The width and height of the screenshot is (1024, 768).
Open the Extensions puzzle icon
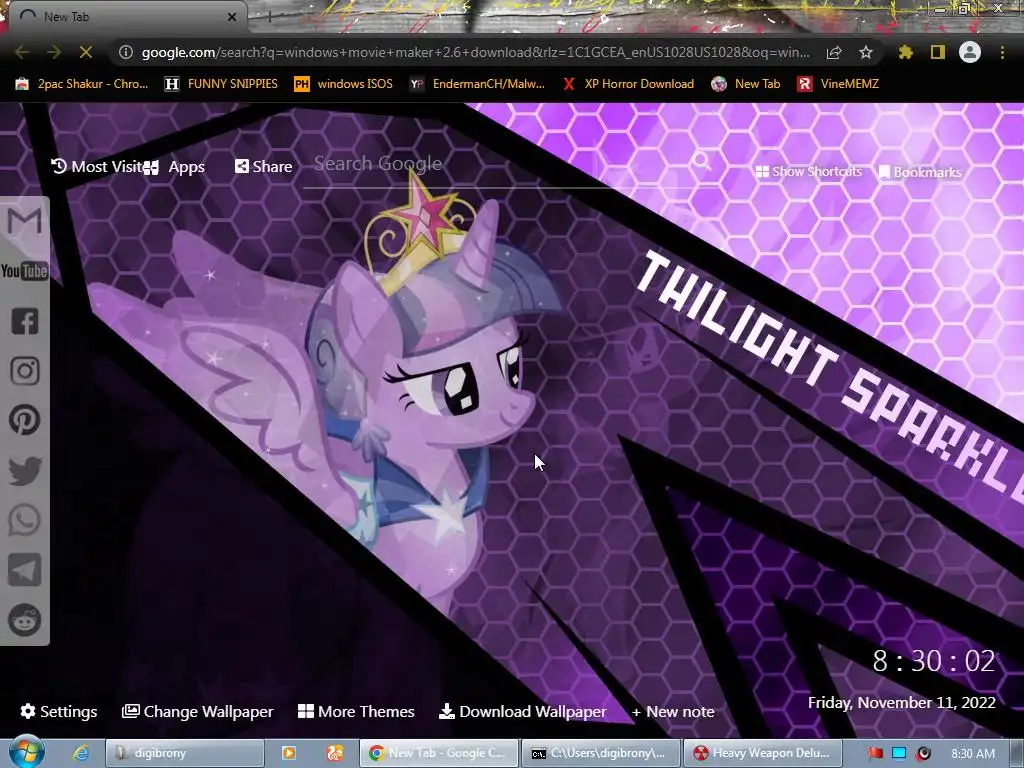click(x=906, y=52)
